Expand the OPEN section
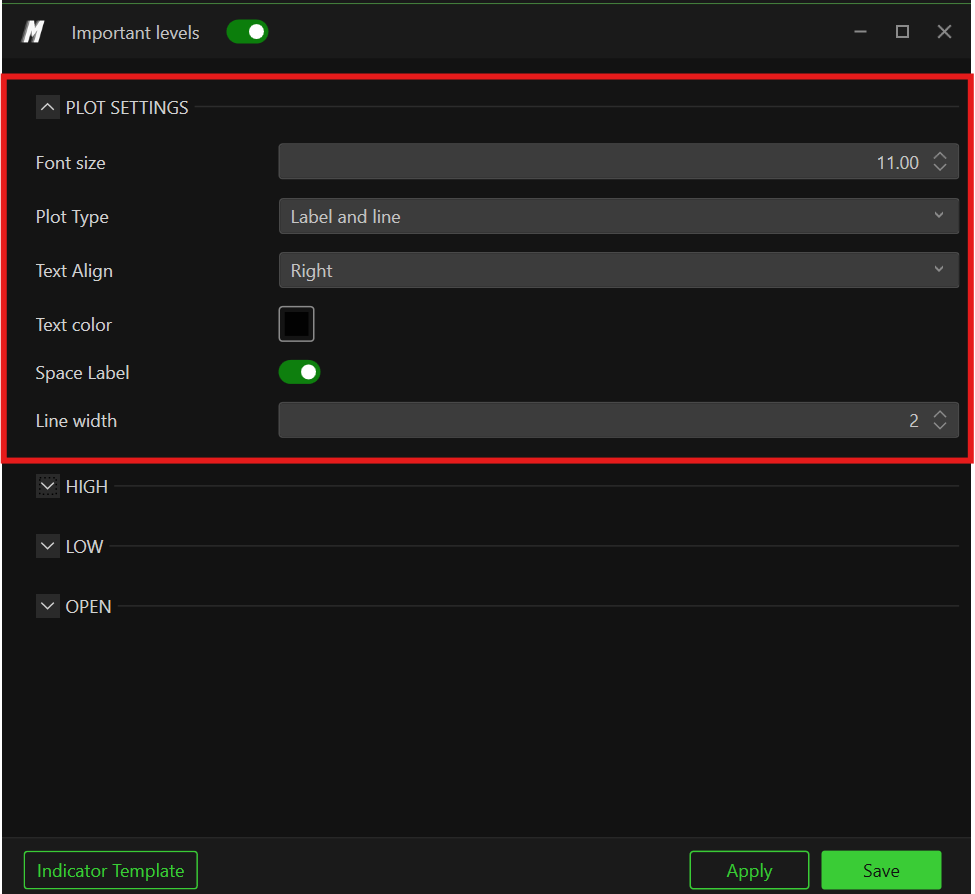 (x=47, y=606)
